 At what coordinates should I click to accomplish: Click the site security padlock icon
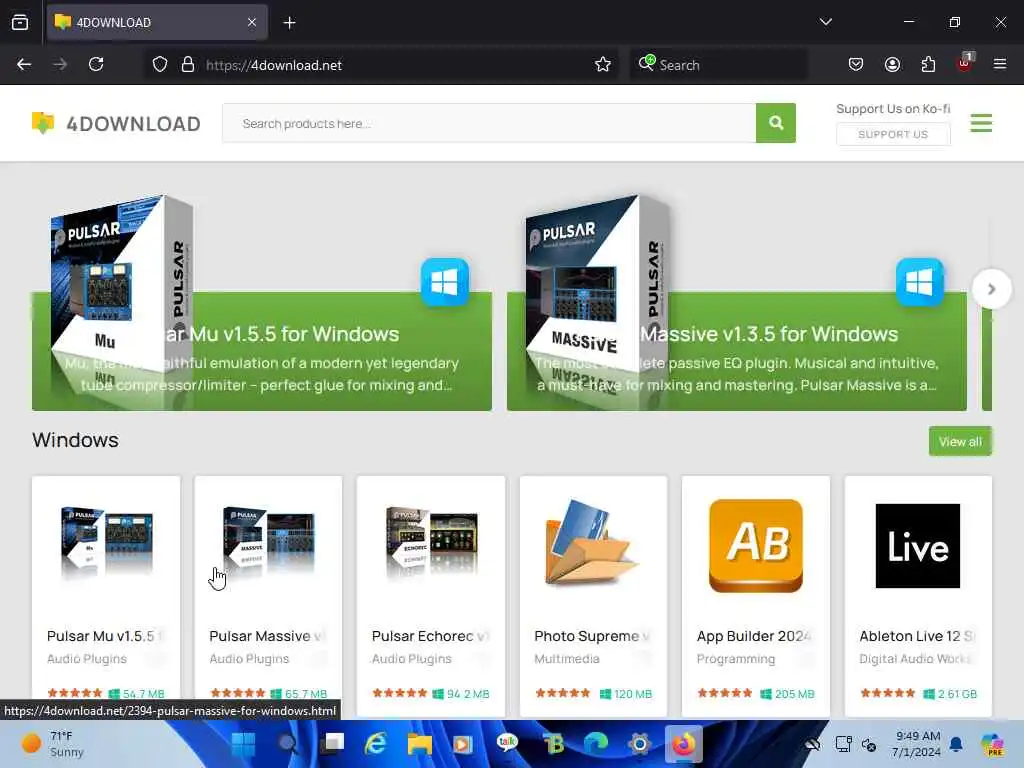188,65
